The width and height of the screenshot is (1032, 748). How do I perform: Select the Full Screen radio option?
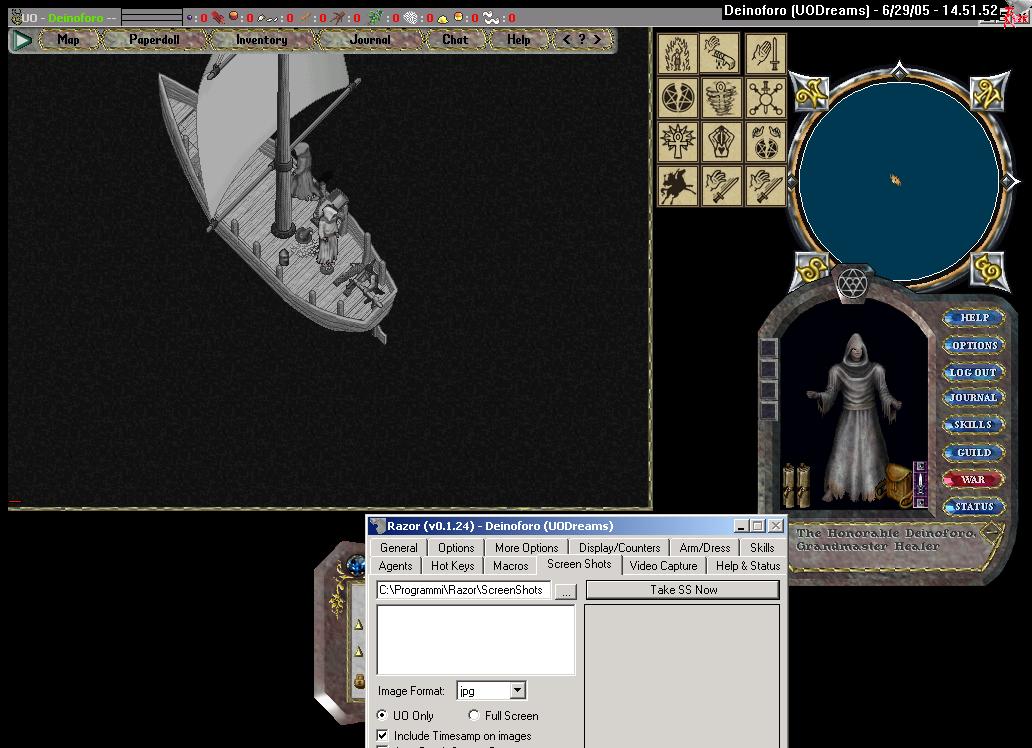point(474,716)
